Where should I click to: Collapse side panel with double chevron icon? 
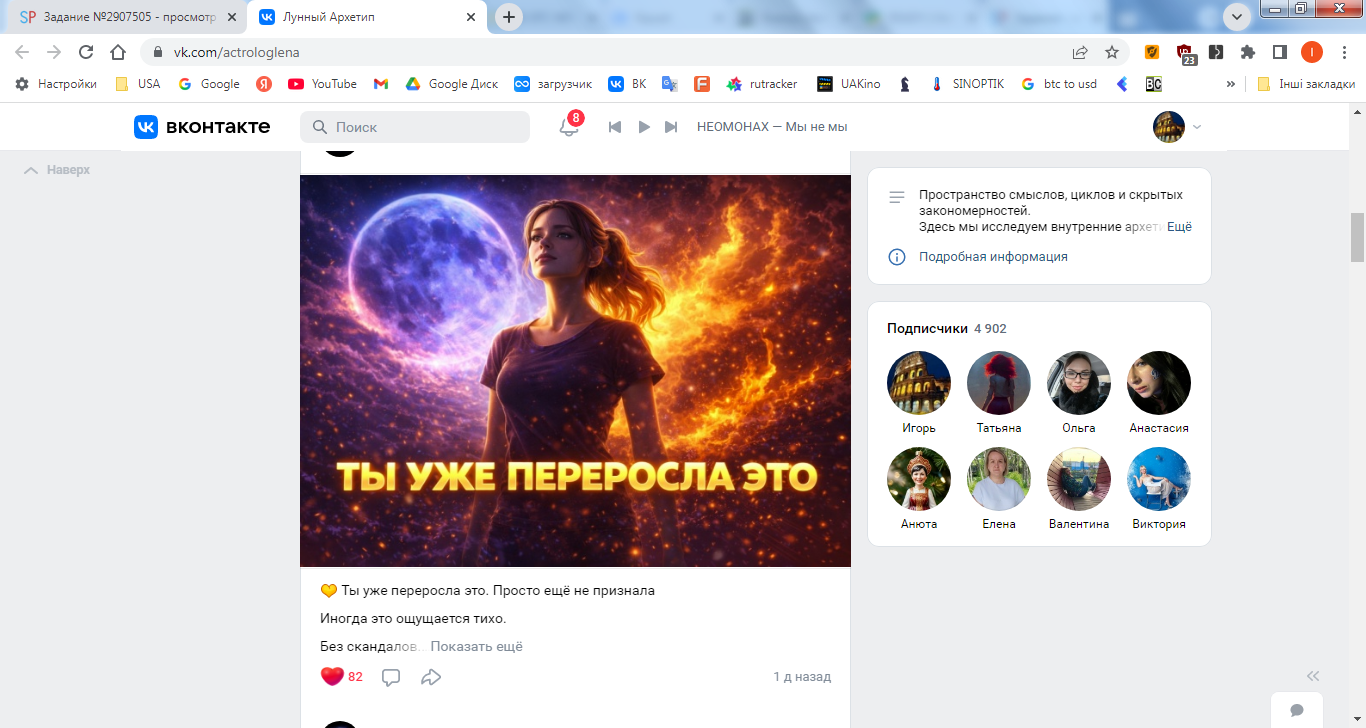1313,675
